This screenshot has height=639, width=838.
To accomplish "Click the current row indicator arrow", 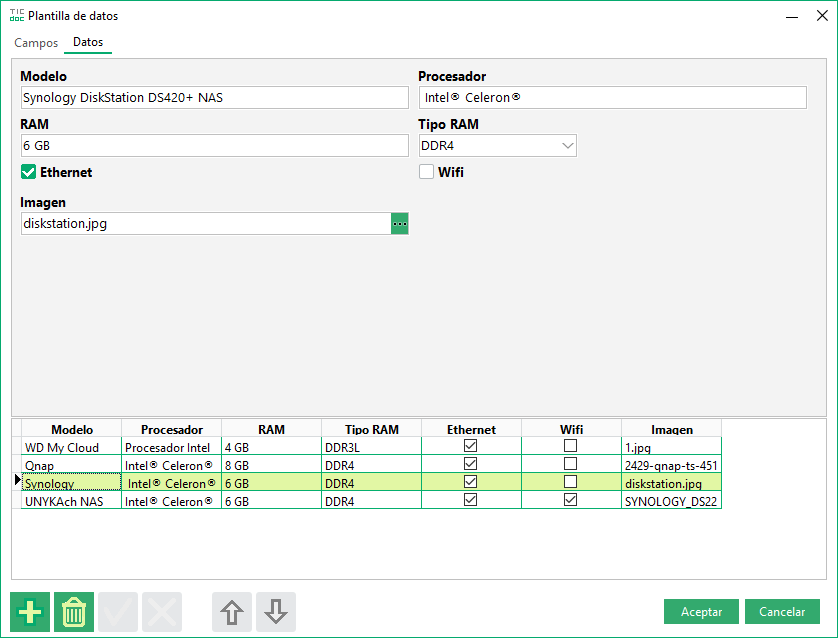I will tap(17, 480).
